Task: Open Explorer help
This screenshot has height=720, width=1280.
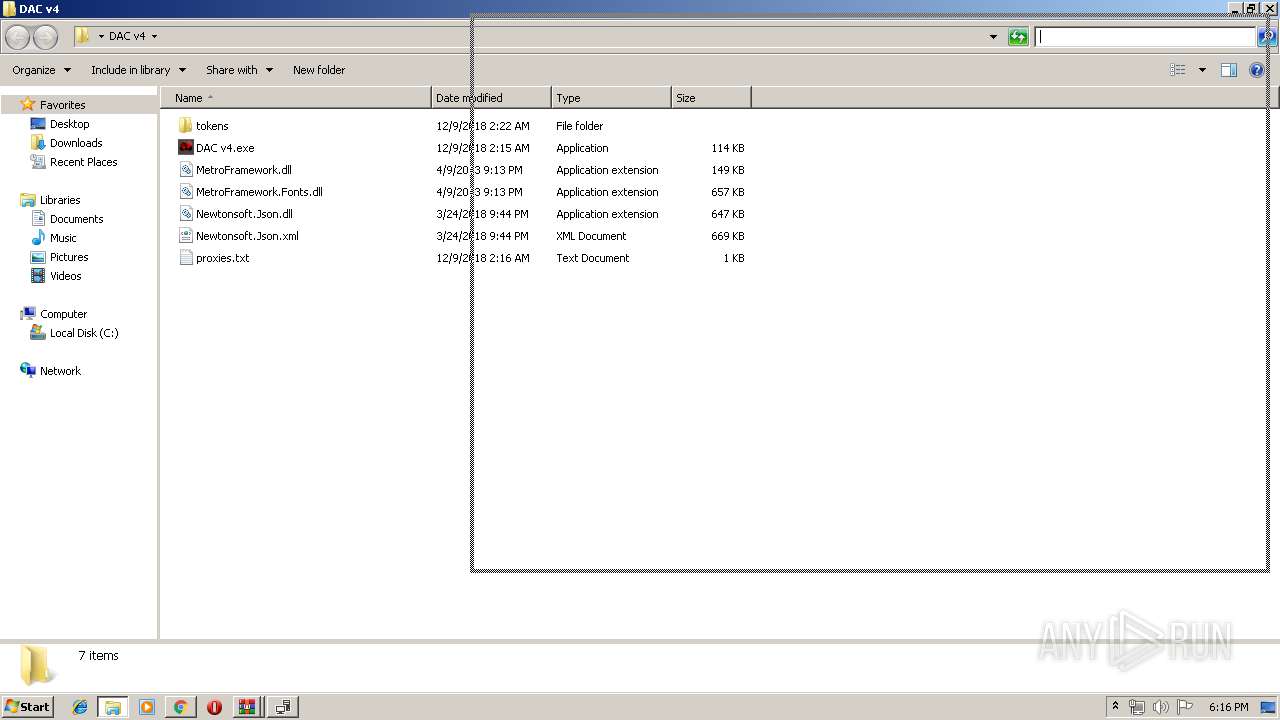Action: [1257, 70]
